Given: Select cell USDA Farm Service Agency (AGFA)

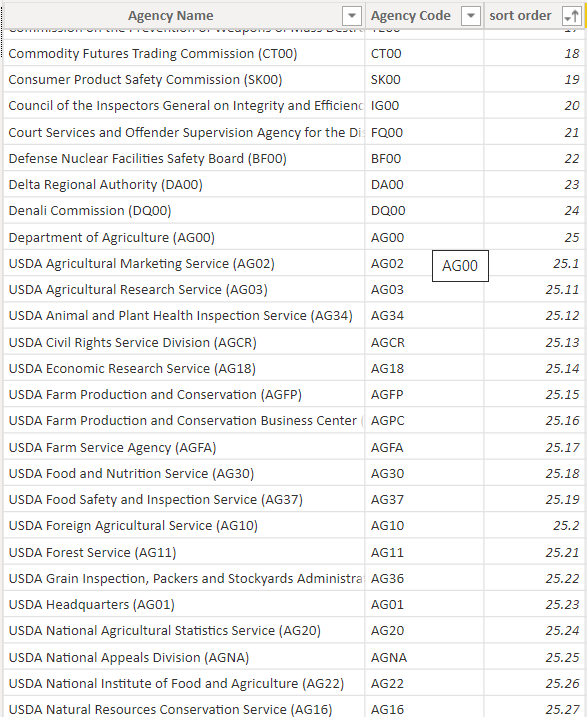Looking at the screenshot, I should [x=184, y=448].
